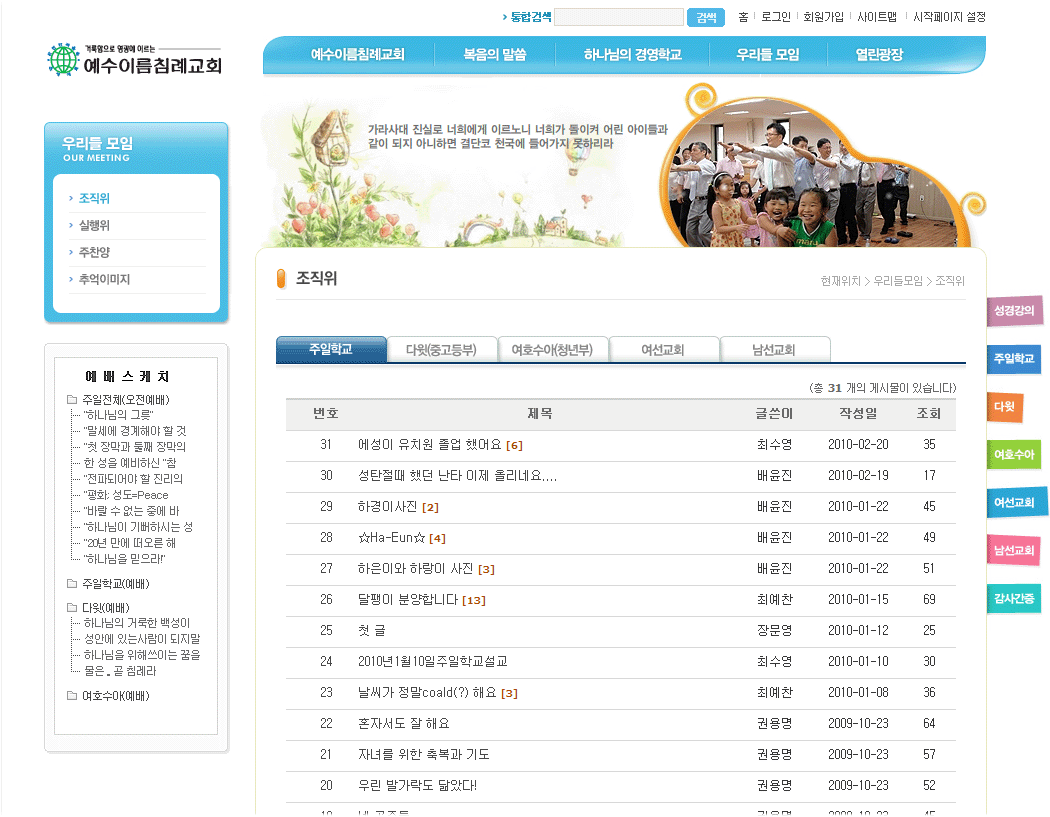Select 조직위 in the side menu
This screenshot has width=1050, height=817.
(94, 198)
